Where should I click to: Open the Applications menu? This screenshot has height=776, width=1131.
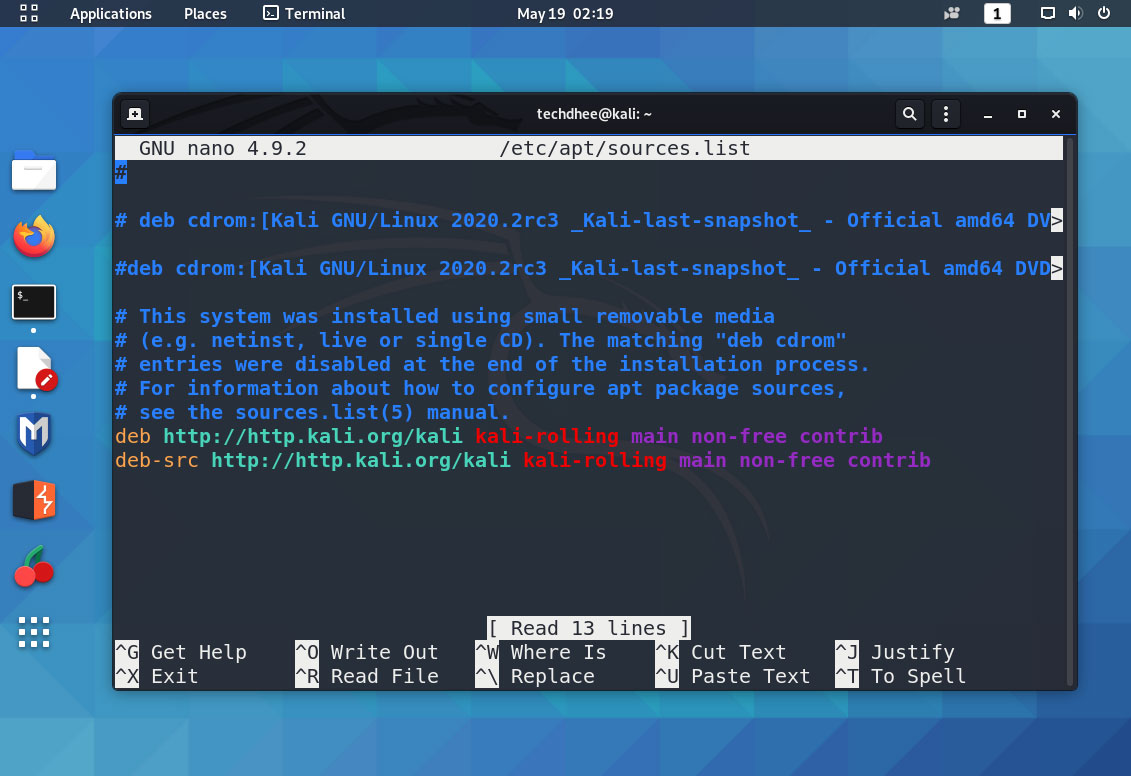tap(110, 14)
